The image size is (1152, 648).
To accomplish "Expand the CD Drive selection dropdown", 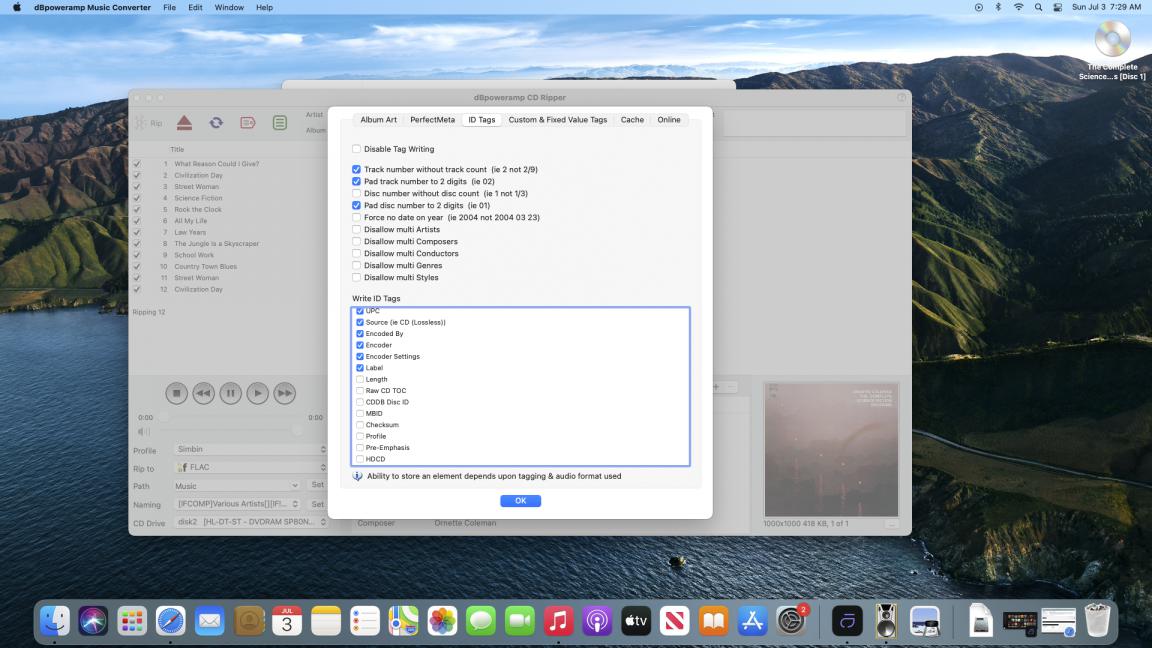I will point(250,522).
